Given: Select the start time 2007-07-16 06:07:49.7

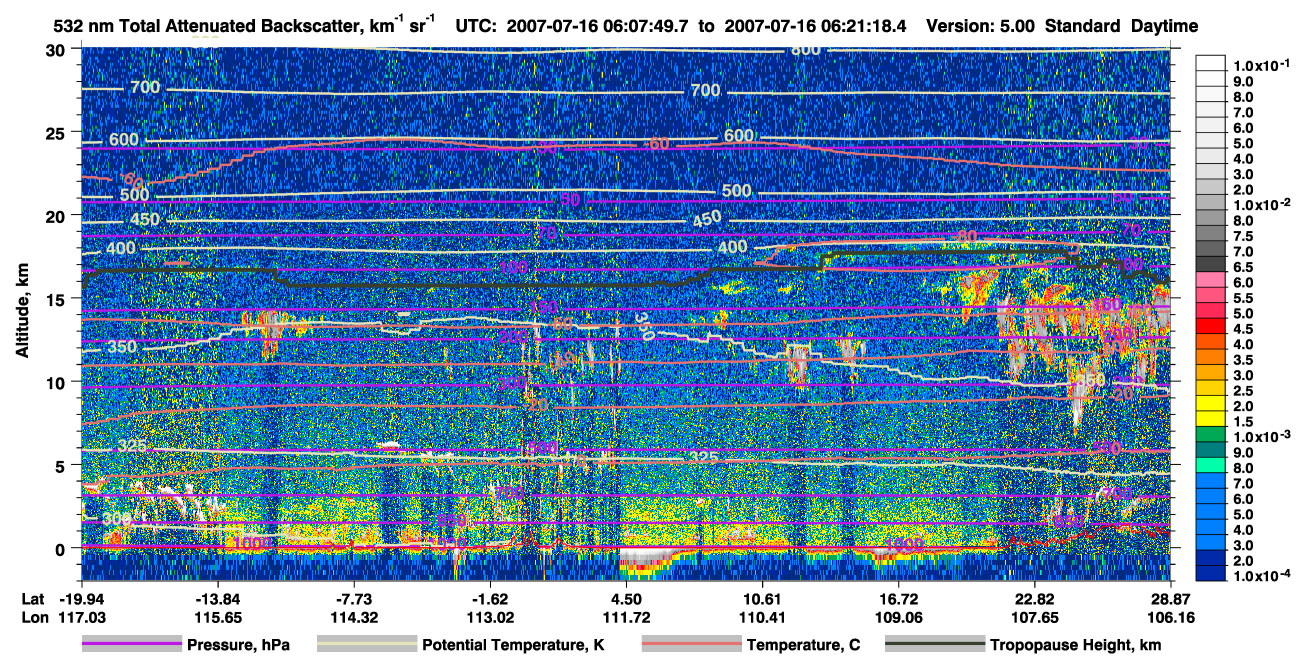Looking at the screenshot, I should [x=597, y=25].
